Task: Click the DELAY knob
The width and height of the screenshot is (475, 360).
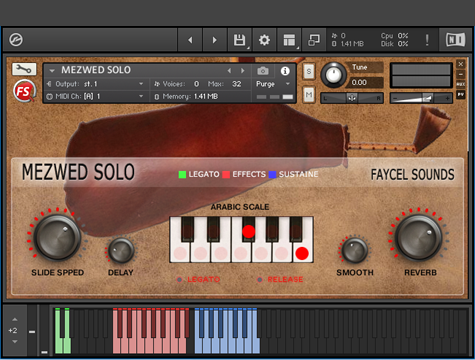Action: tap(121, 251)
